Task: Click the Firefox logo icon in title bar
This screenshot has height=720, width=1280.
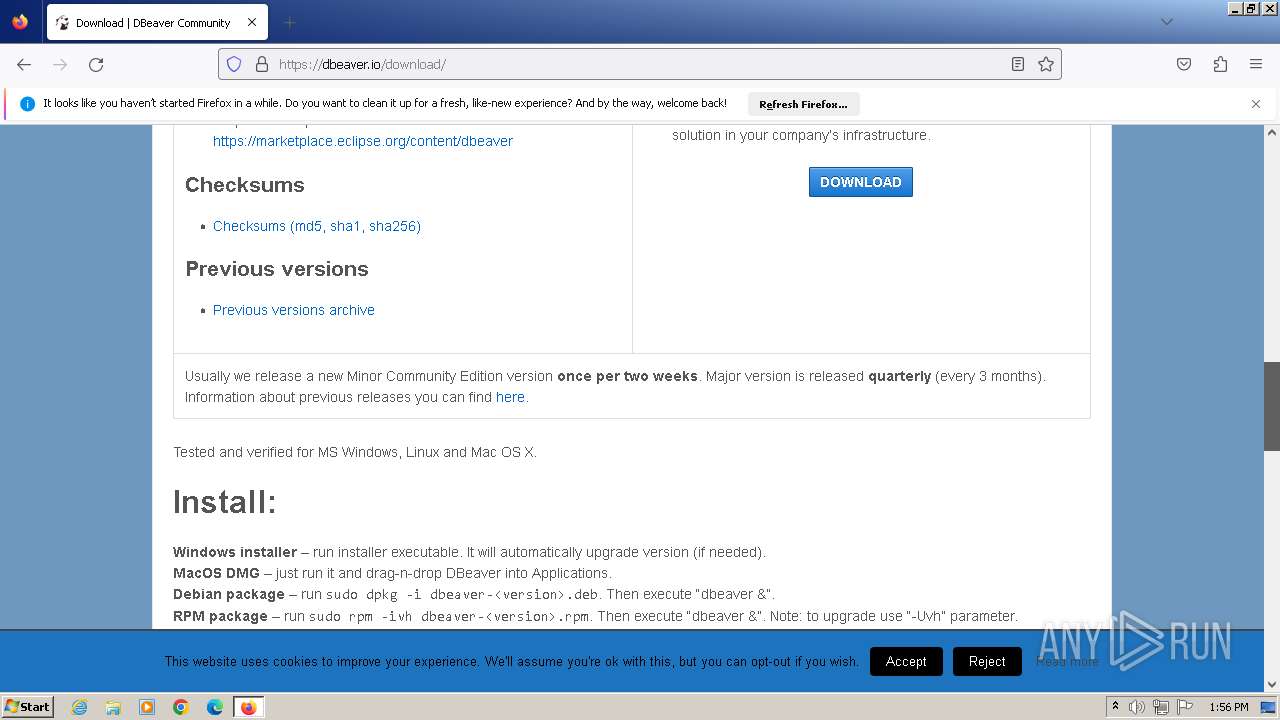Action: (20, 21)
